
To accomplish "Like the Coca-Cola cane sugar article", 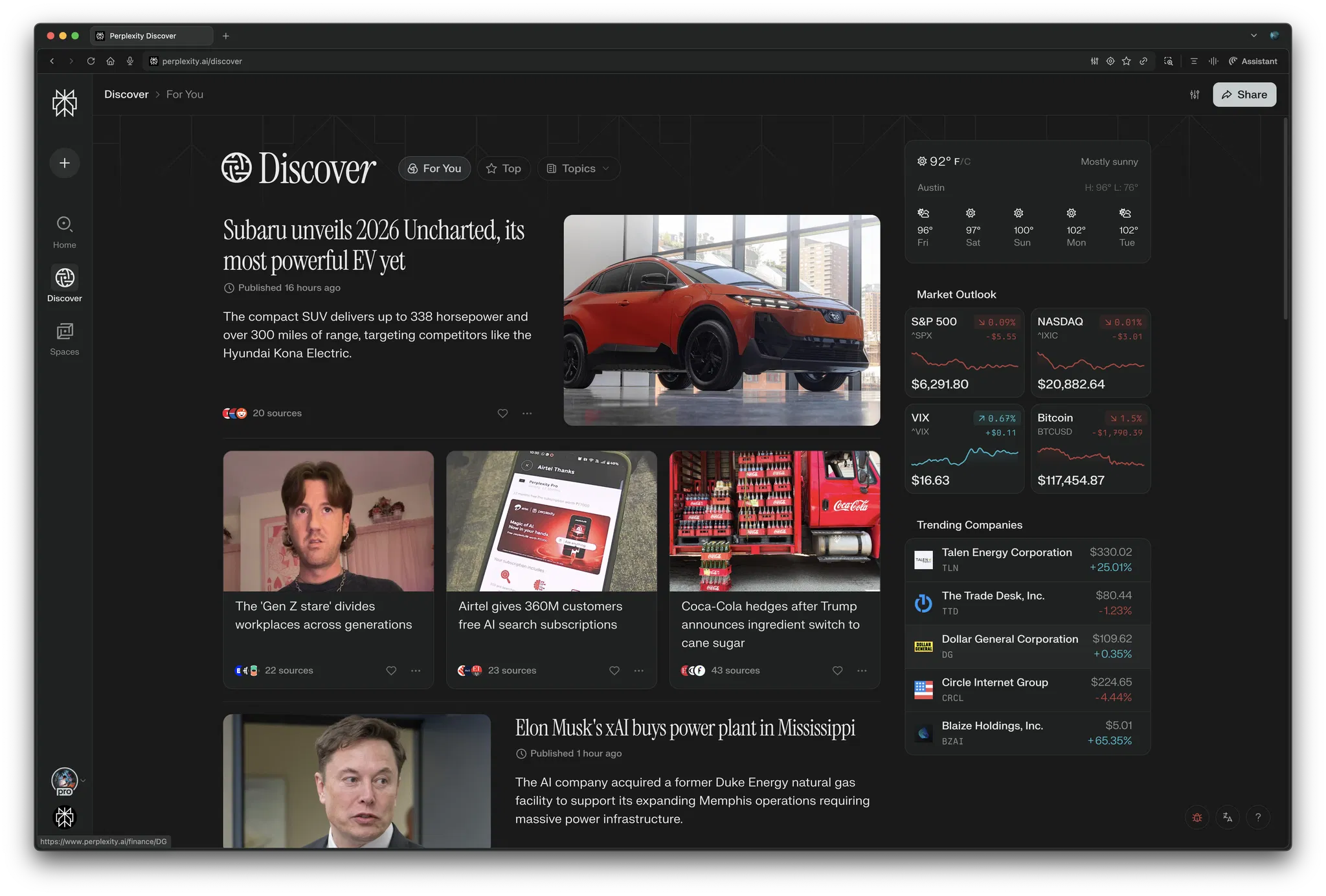I will click(837, 670).
